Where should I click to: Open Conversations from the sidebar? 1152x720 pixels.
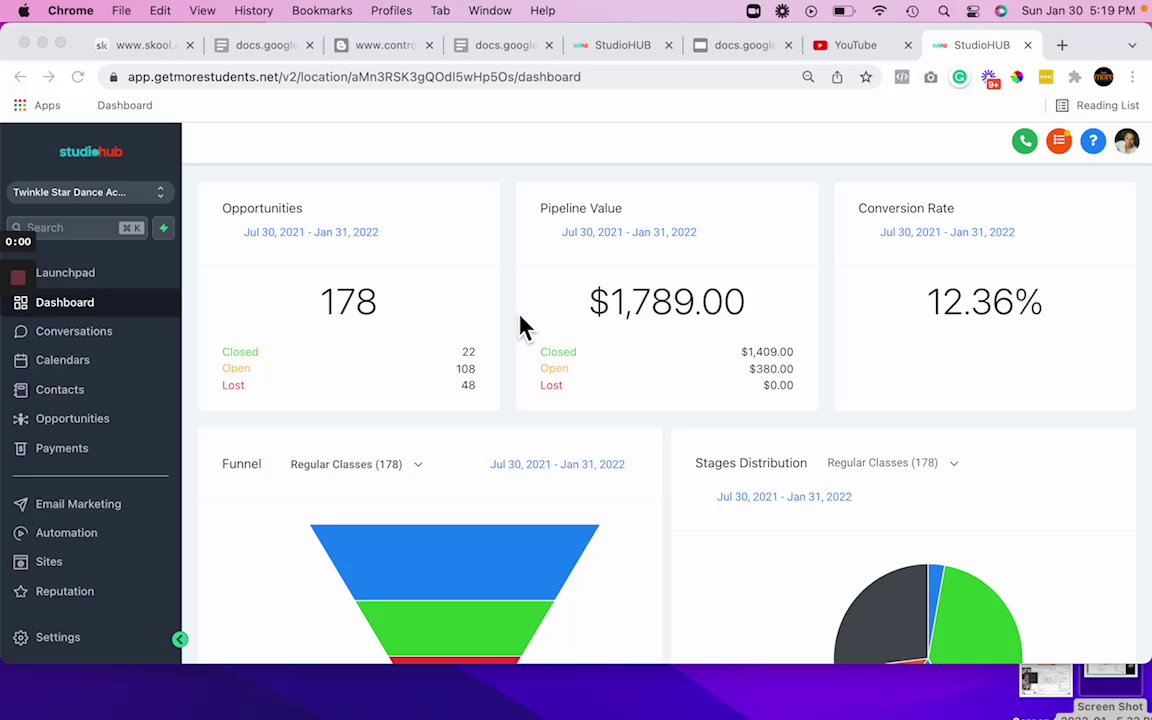73,331
